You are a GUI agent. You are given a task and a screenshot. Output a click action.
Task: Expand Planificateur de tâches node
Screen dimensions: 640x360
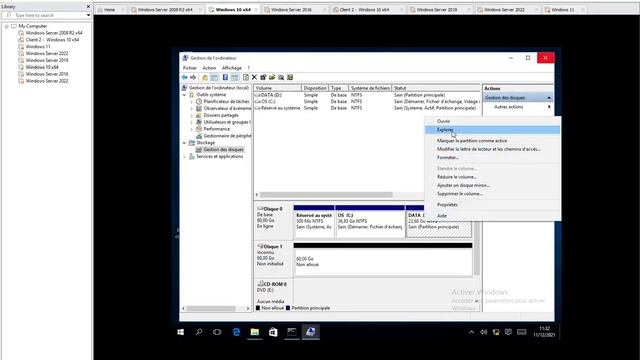191,102
